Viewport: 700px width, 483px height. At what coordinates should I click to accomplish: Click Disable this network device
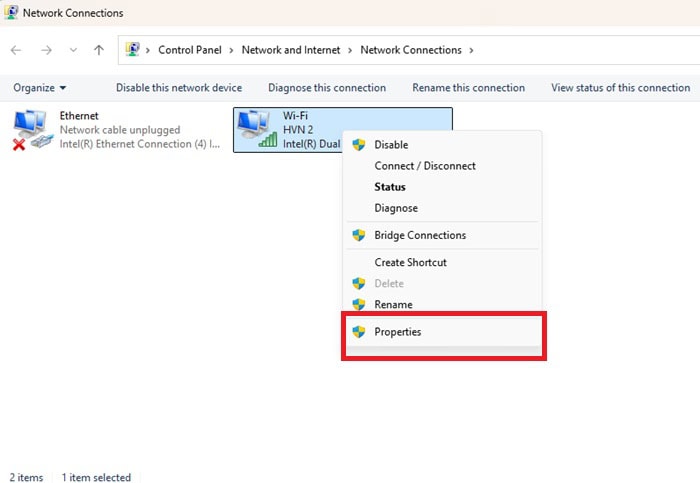(179, 88)
